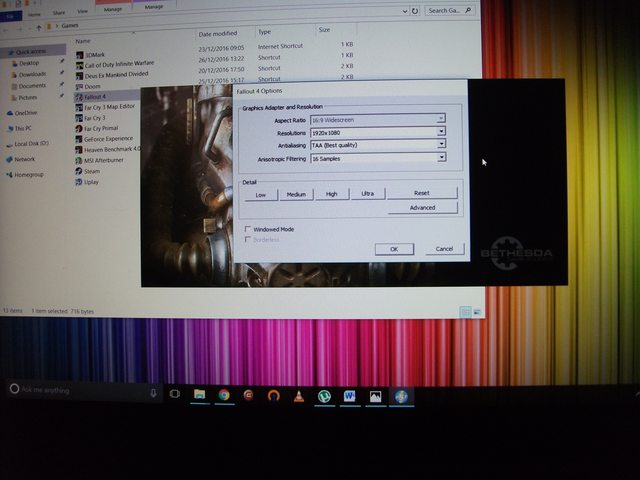This screenshot has width=640, height=480.
Task: Open Pictures in the navigation pane
Action: (28, 98)
